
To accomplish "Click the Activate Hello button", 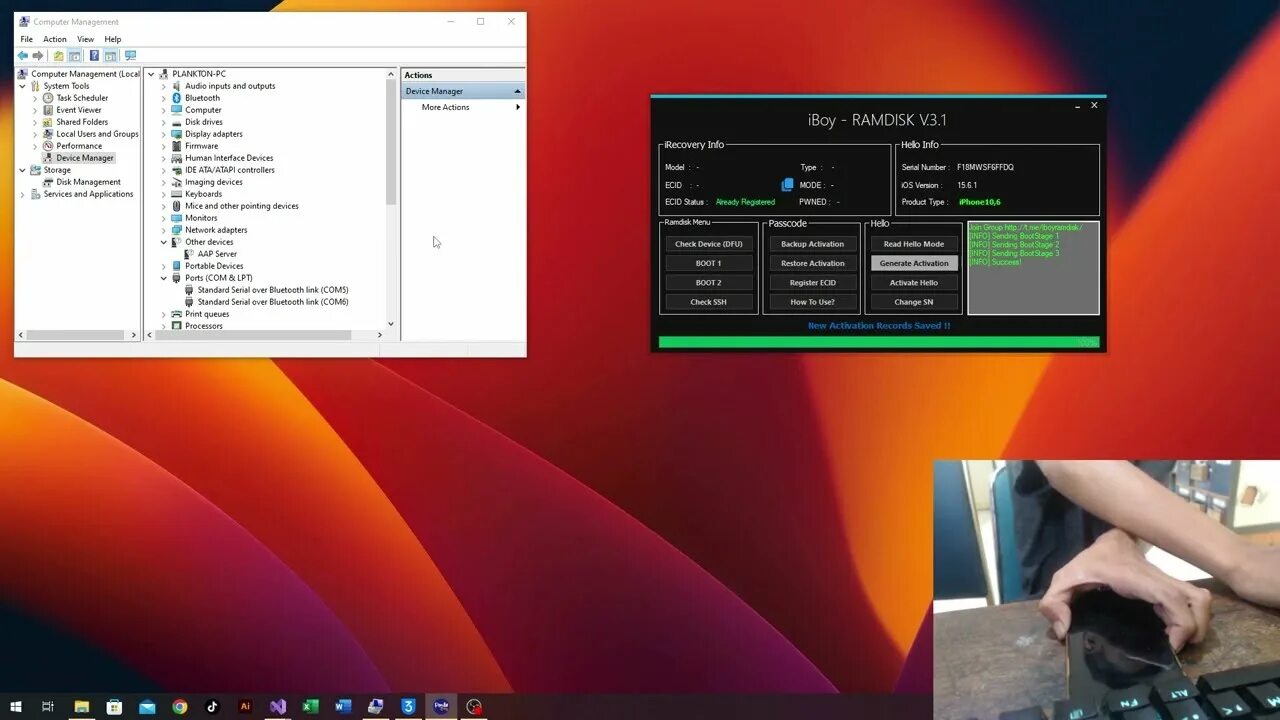I will [x=914, y=282].
